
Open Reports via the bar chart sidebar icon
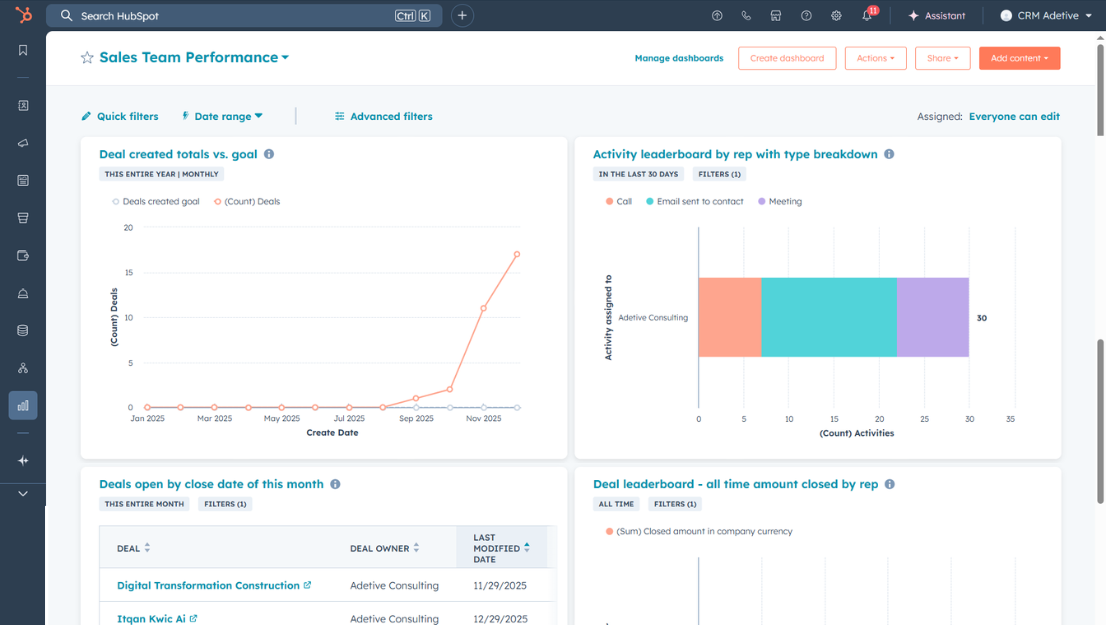pos(23,406)
